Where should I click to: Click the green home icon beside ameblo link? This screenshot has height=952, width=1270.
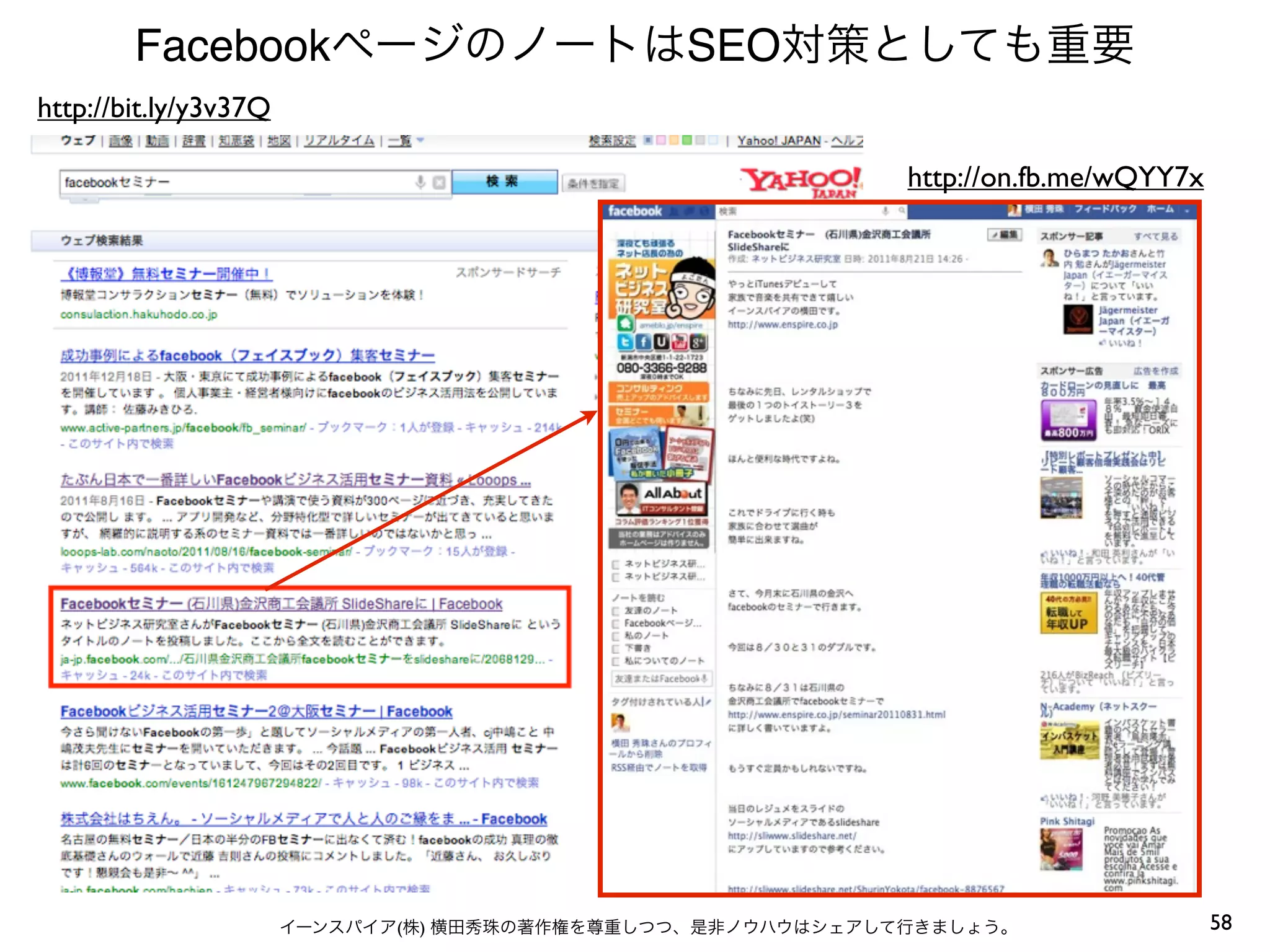coord(625,324)
